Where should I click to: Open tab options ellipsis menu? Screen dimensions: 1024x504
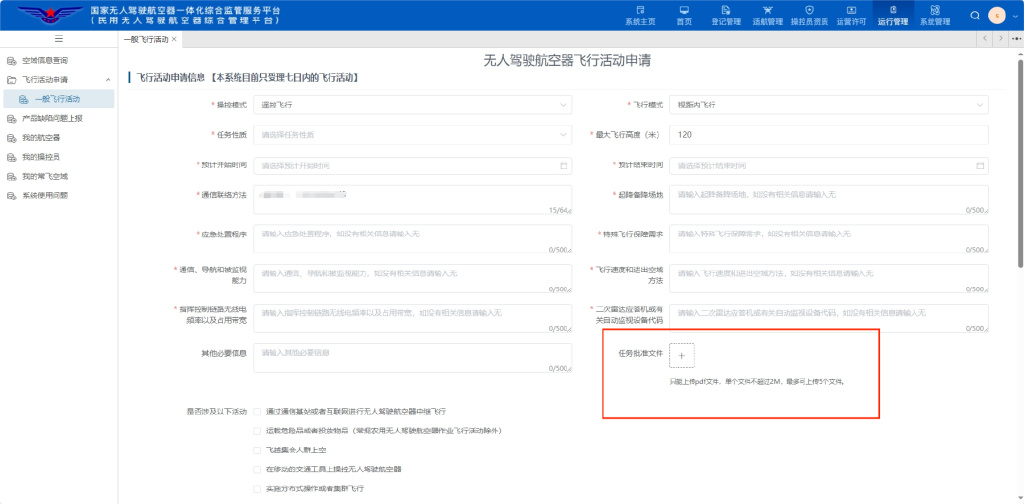click(1016, 39)
